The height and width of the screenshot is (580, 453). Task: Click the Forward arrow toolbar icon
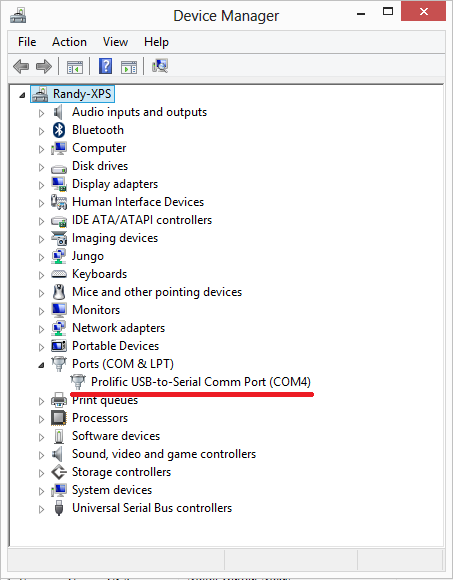44,67
